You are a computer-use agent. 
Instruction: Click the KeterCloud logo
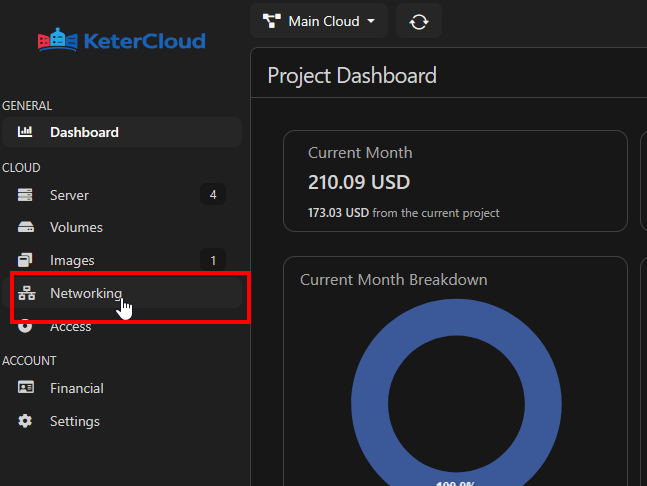122,40
